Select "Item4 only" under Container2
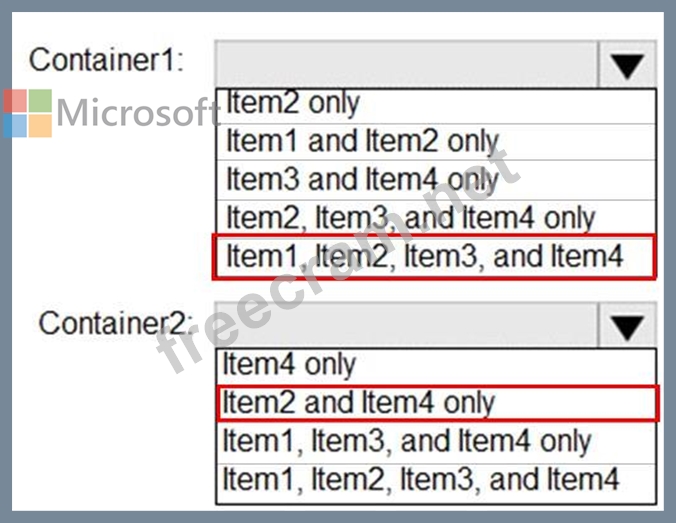676x523 pixels. pyautogui.click(x=436, y=366)
